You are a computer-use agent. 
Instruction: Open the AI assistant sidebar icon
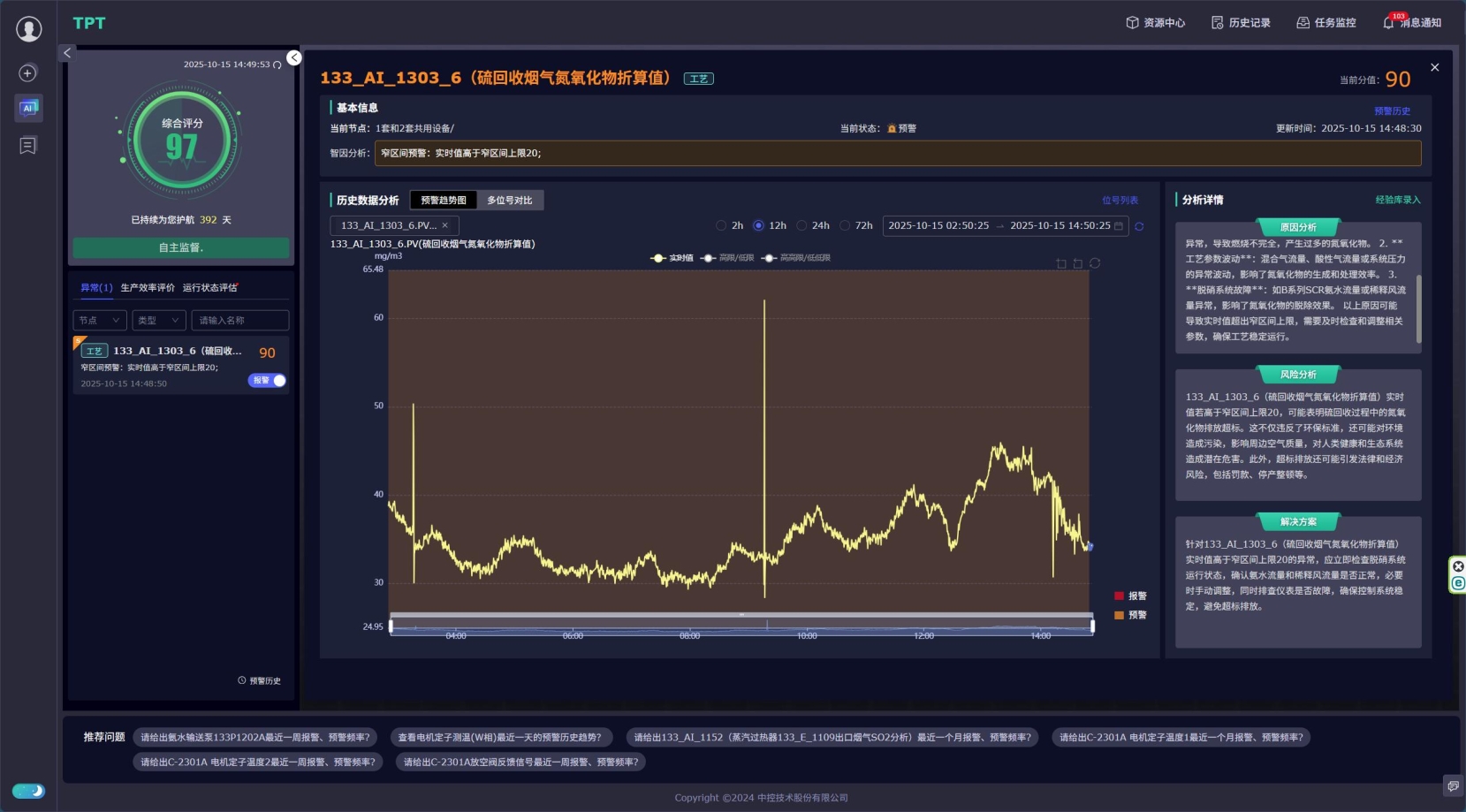pos(28,108)
